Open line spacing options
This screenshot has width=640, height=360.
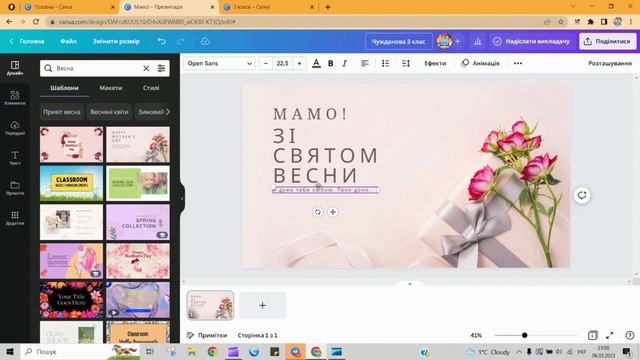coord(405,63)
